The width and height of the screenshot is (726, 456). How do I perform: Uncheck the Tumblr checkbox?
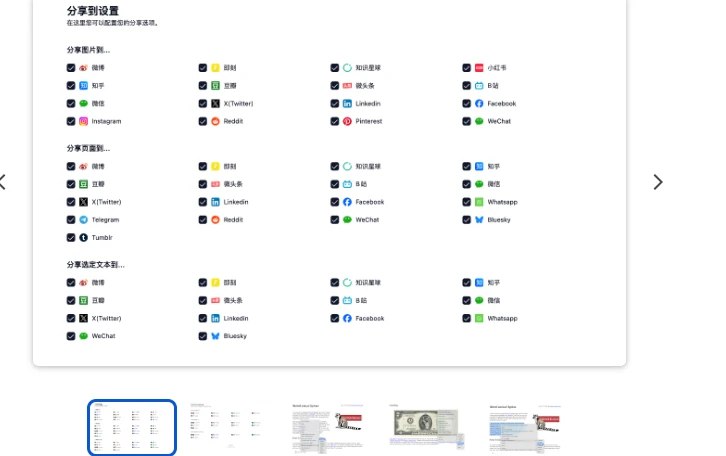pyautogui.click(x=71, y=237)
